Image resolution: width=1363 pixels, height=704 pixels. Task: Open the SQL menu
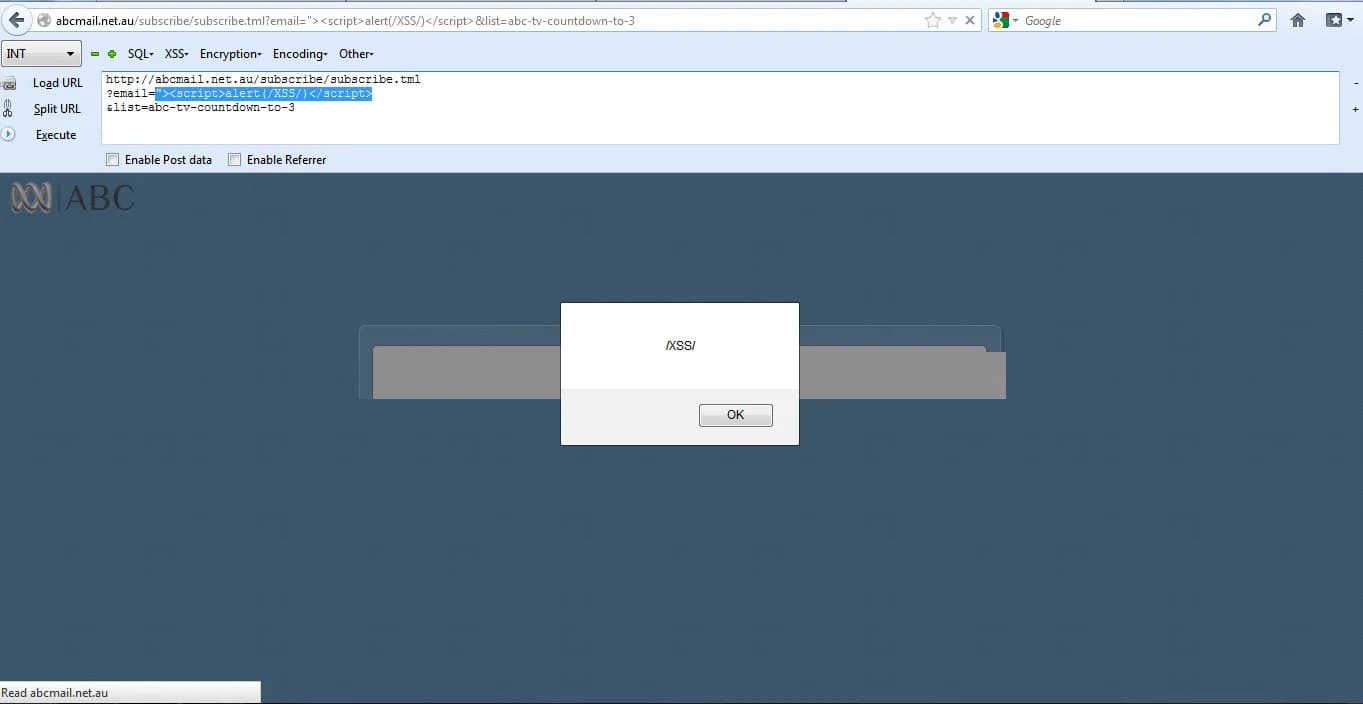(140, 54)
